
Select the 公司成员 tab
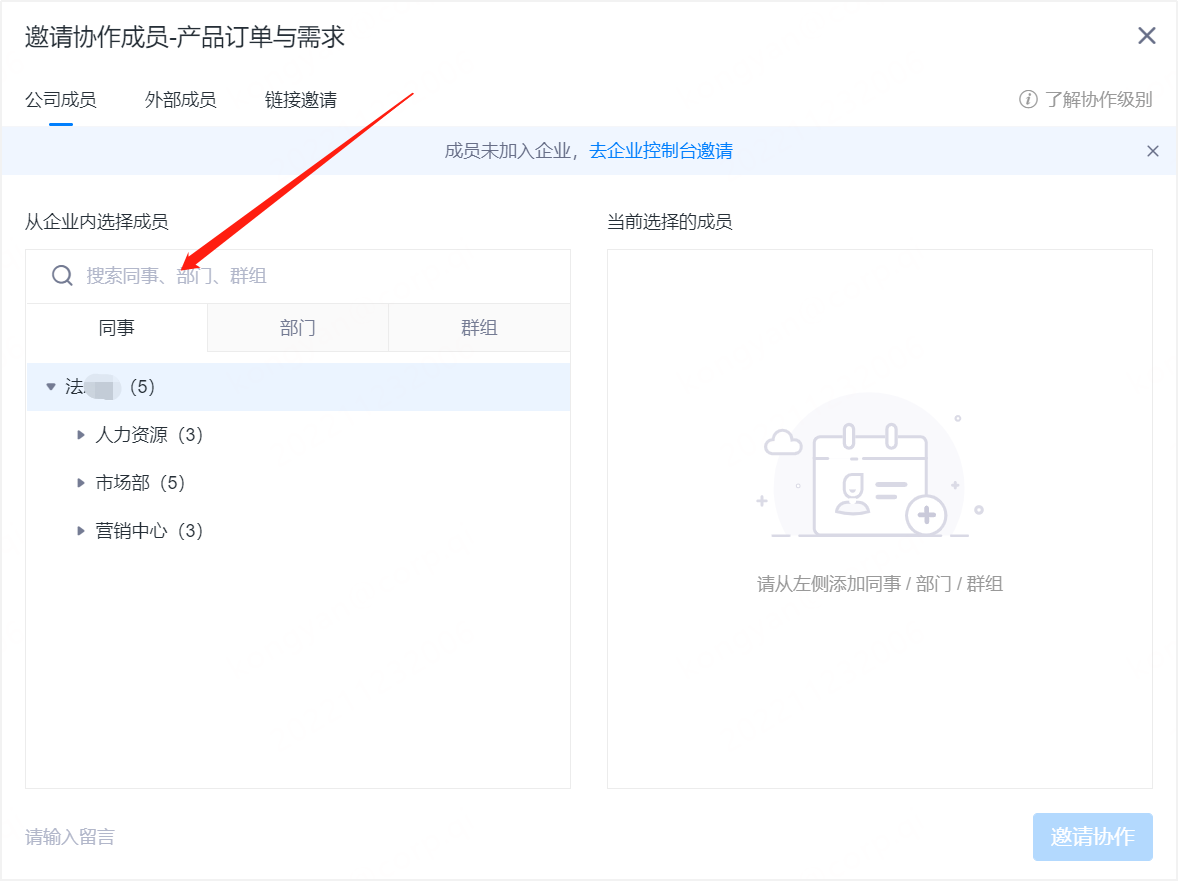point(60,100)
